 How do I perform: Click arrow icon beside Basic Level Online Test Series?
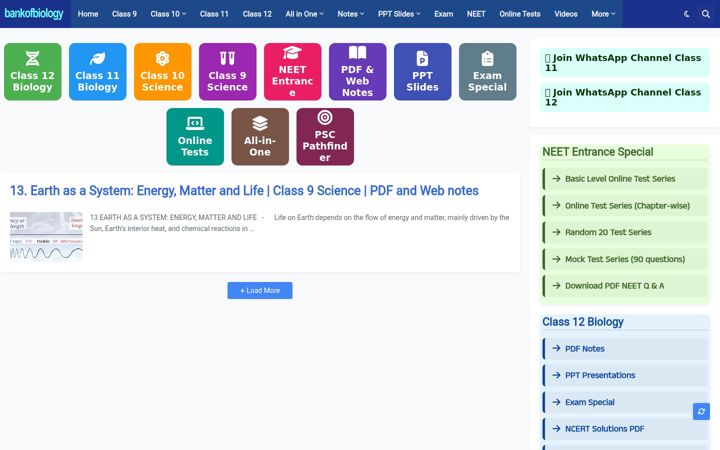click(x=556, y=179)
